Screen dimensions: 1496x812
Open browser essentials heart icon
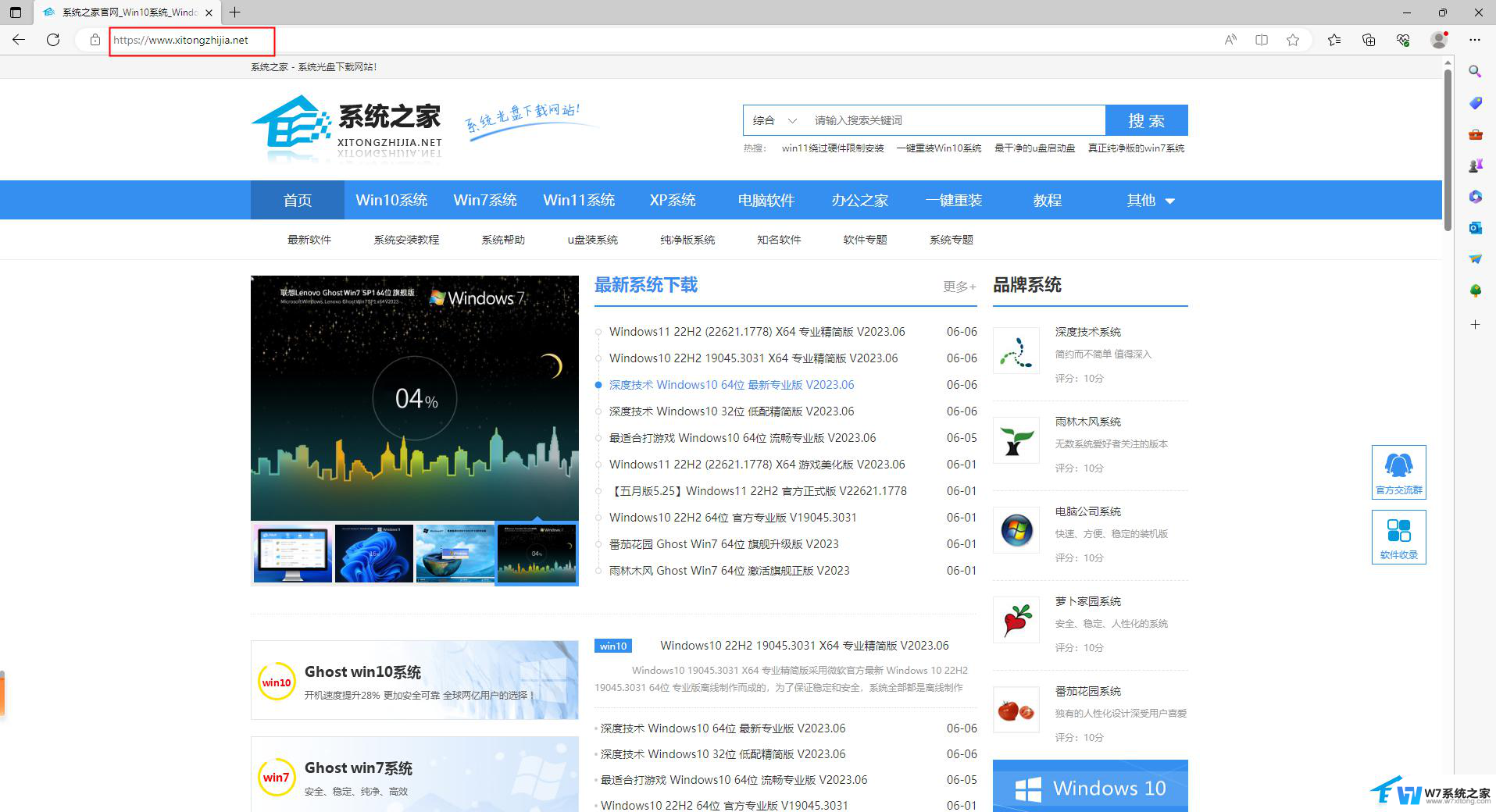(1403, 40)
